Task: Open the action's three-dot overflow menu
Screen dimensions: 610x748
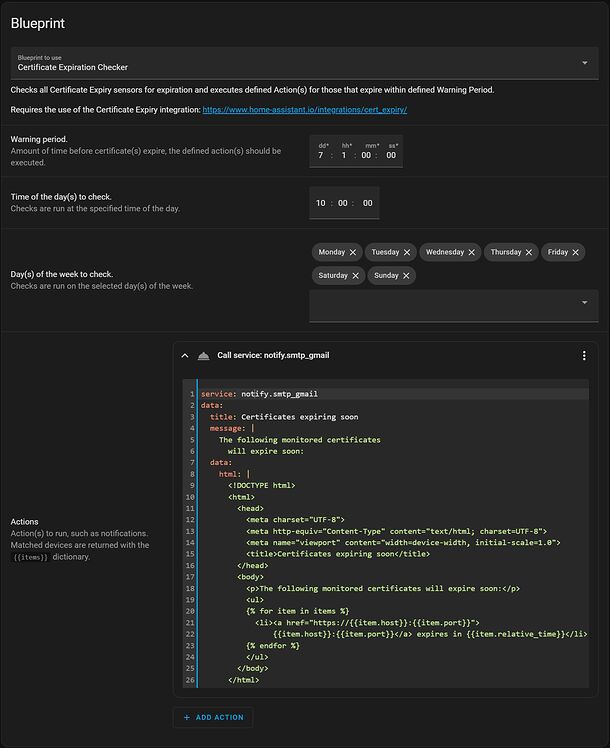Action: pyautogui.click(x=584, y=356)
